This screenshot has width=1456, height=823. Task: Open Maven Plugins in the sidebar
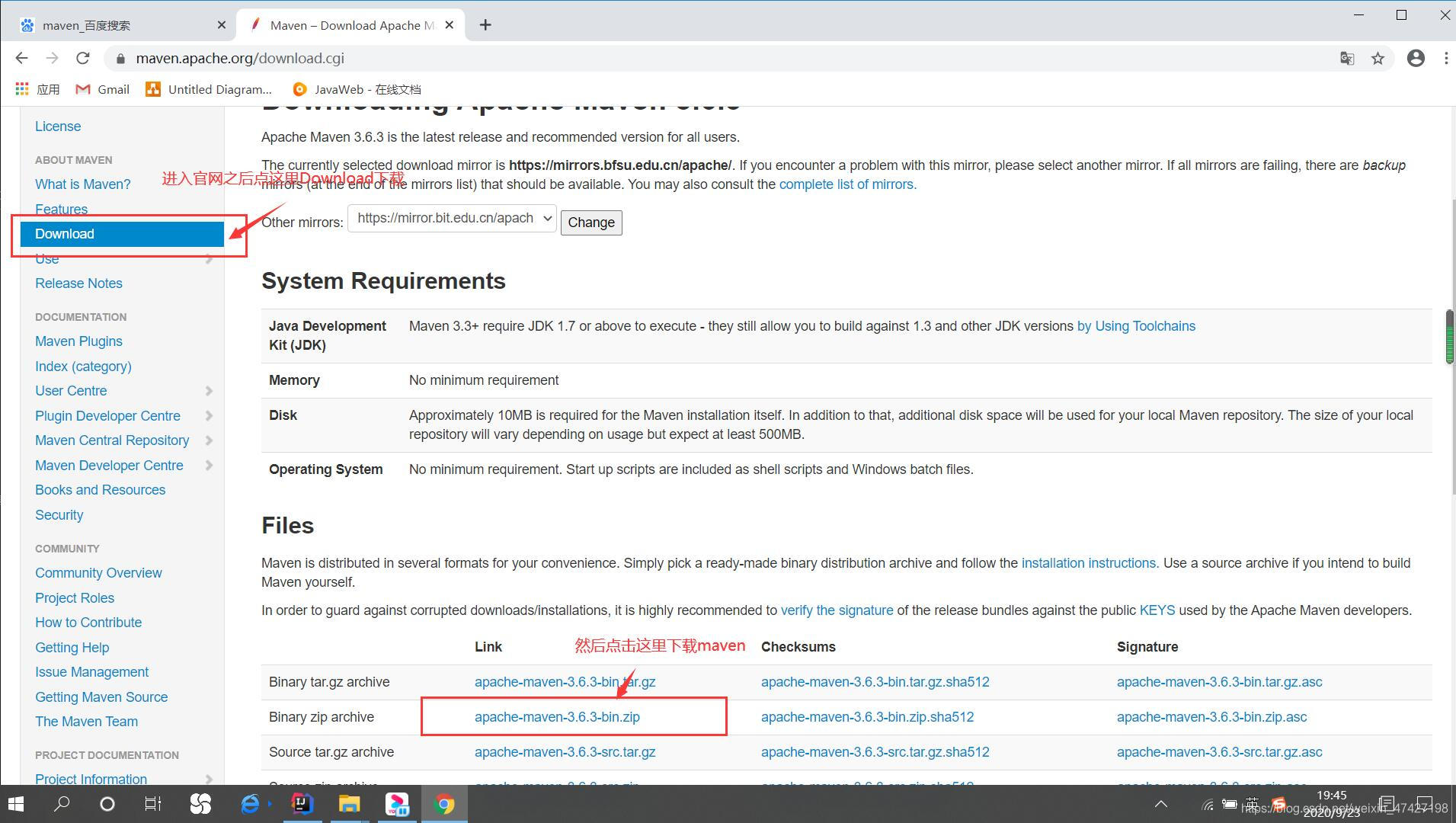78,341
